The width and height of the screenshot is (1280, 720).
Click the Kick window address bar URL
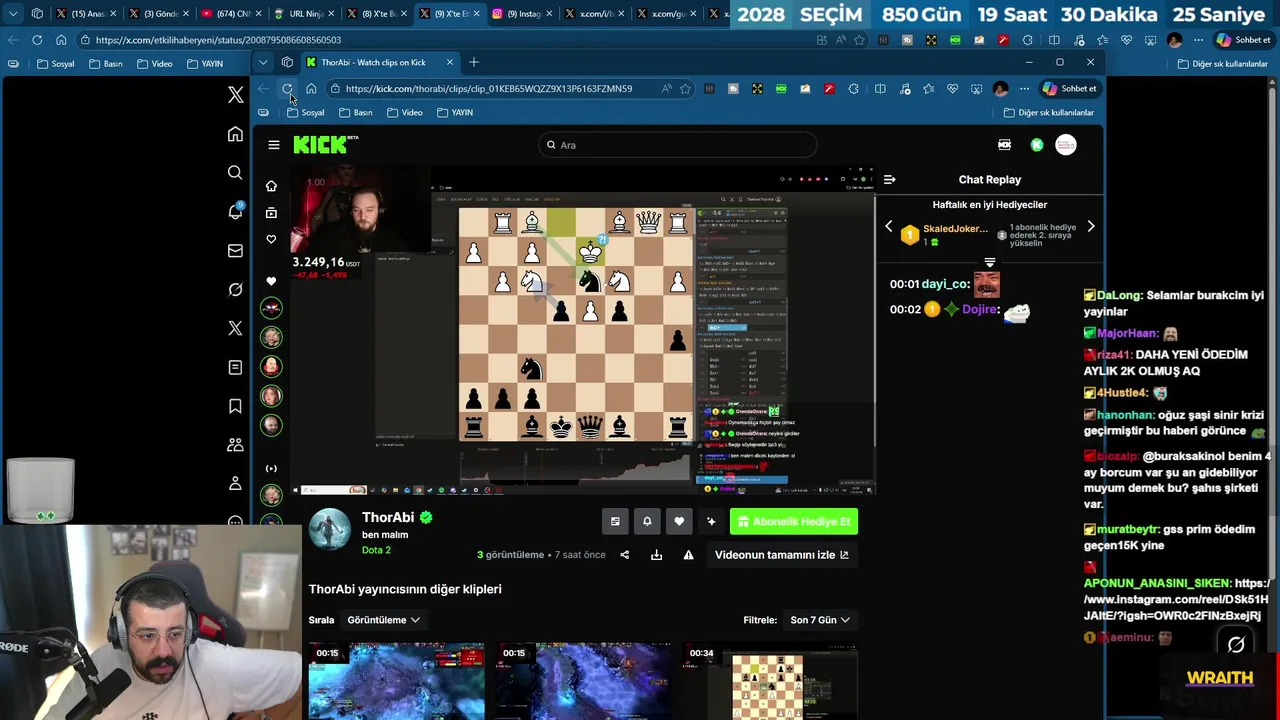click(x=489, y=89)
